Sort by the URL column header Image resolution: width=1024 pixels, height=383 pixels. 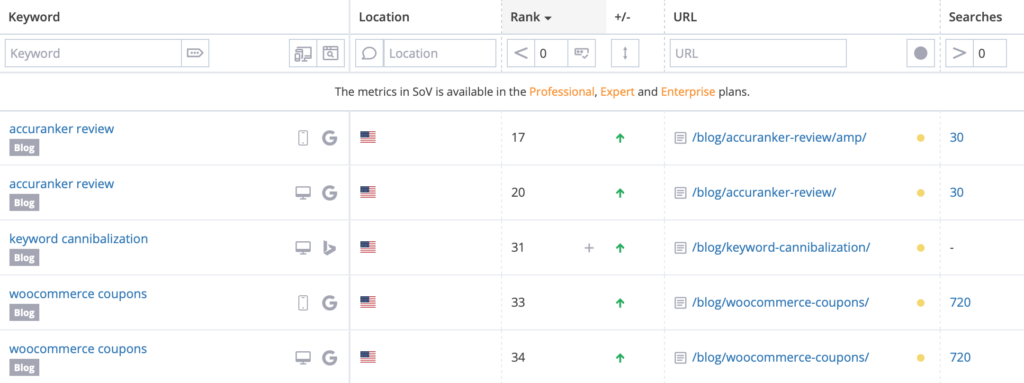(685, 18)
